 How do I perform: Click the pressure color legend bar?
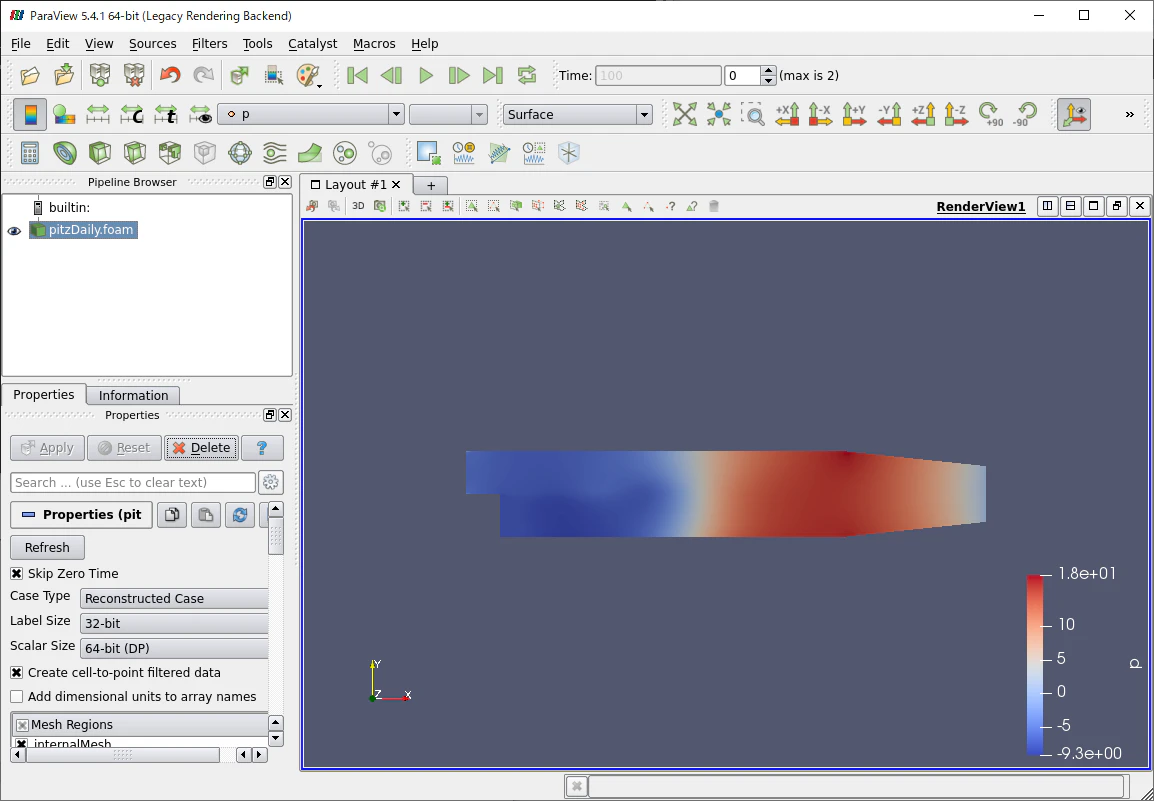pyautogui.click(x=1034, y=665)
